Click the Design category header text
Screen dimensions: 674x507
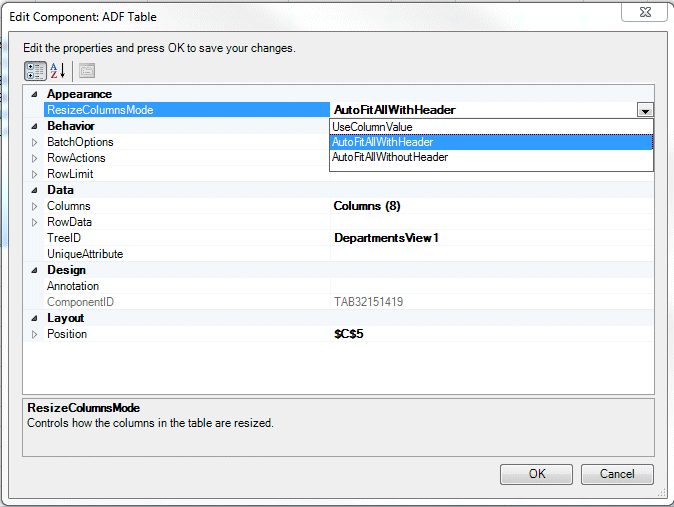click(x=67, y=270)
